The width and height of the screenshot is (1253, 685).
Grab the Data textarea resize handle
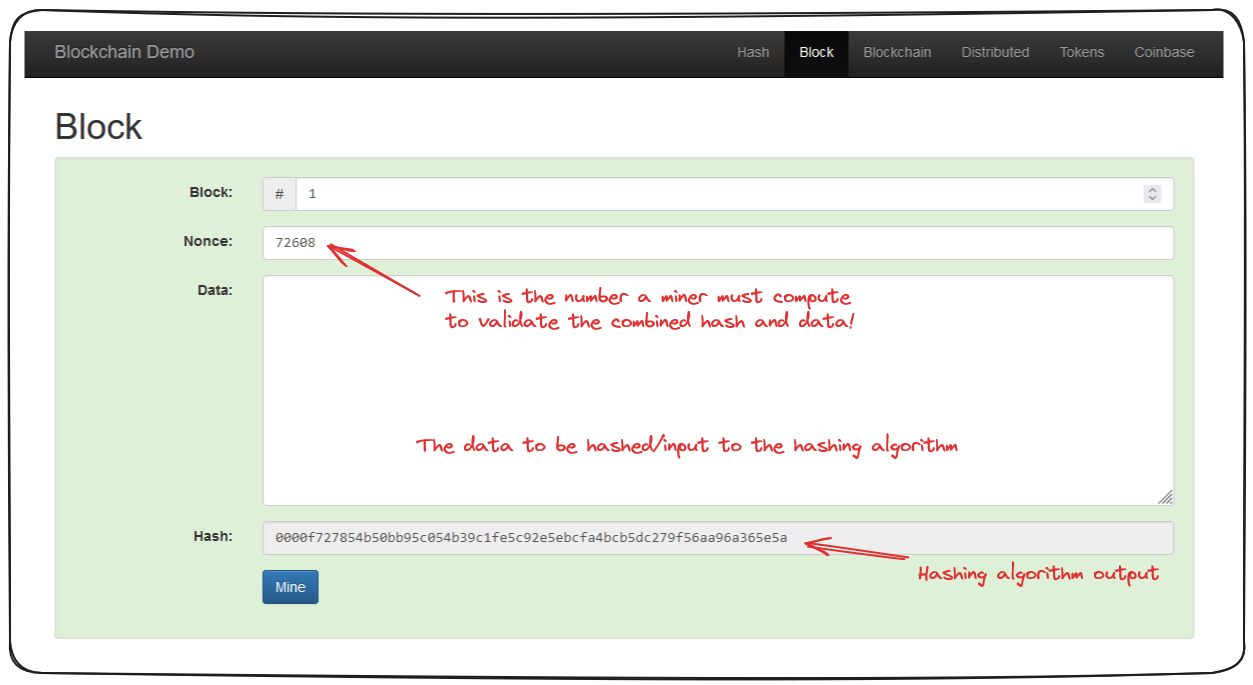point(1166,497)
